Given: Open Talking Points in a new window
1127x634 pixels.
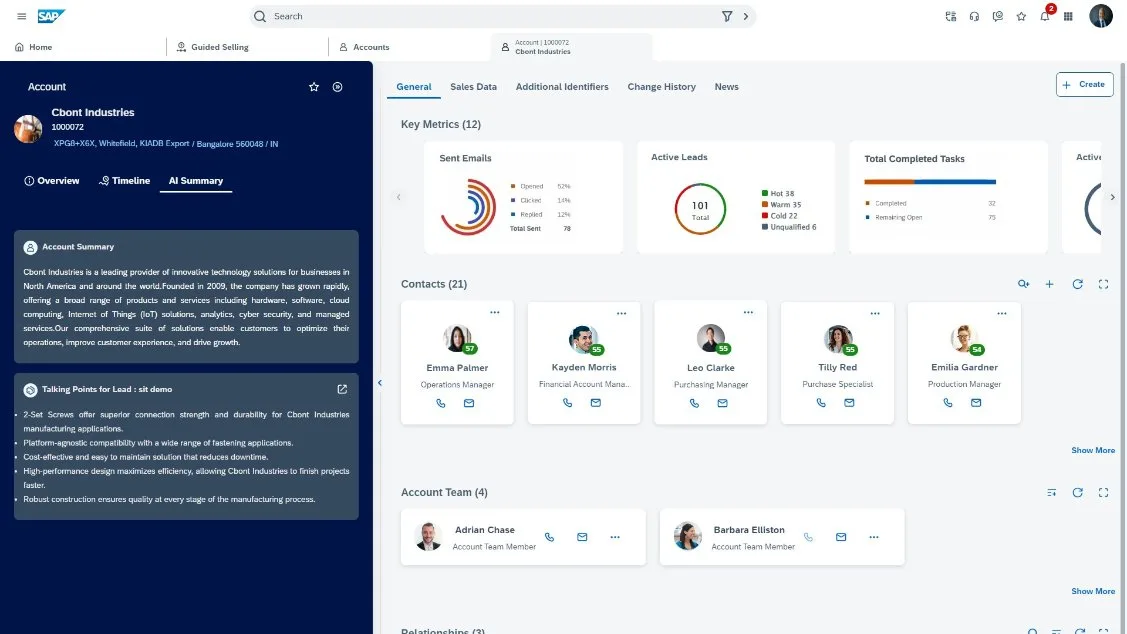Looking at the screenshot, I should pos(341,389).
